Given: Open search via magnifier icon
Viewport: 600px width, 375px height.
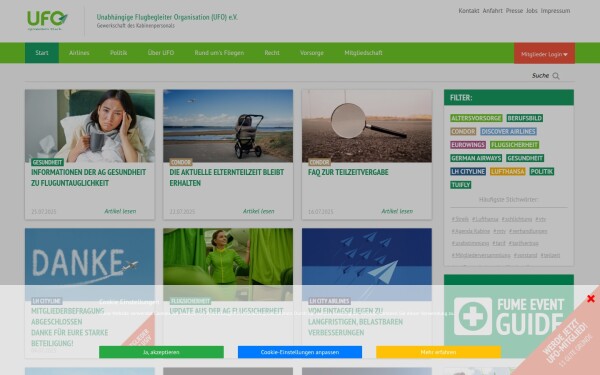Looking at the screenshot, I should coord(556,76).
